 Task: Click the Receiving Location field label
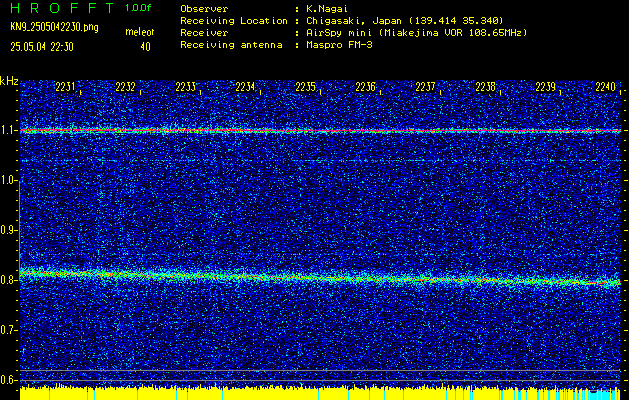click(x=234, y=21)
